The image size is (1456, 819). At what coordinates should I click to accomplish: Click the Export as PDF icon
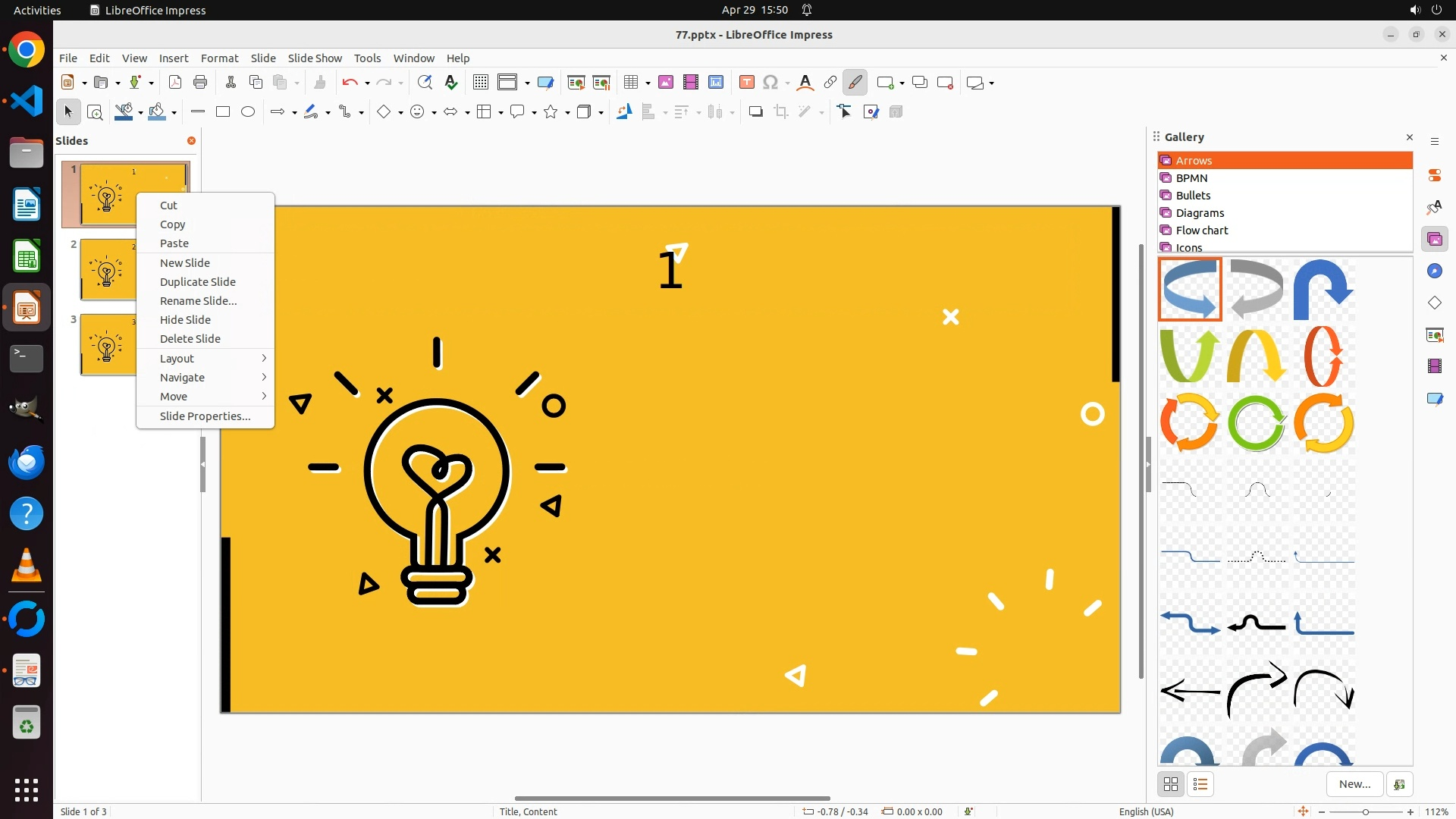click(175, 83)
